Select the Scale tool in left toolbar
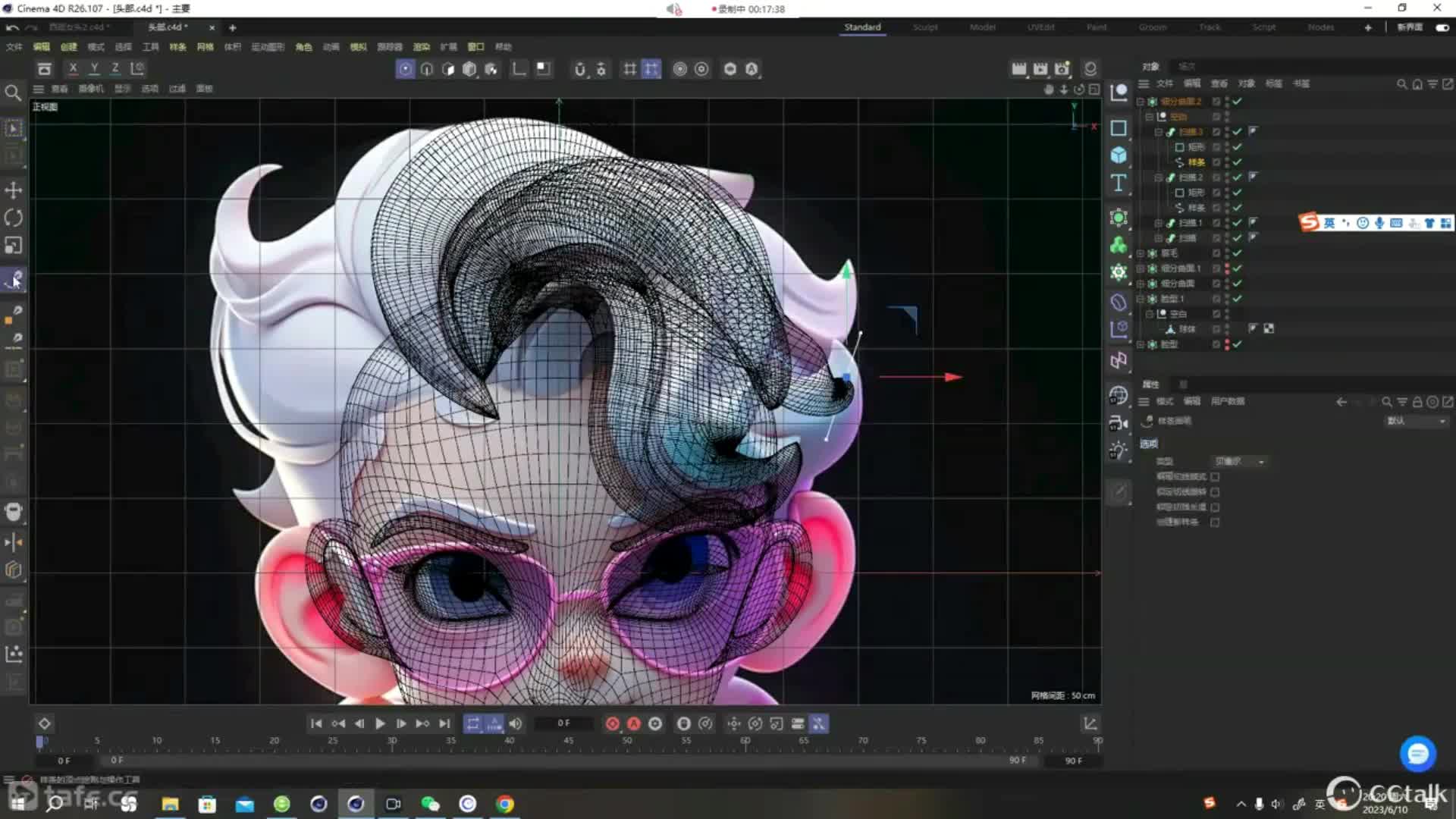1456x819 pixels. pos(14,246)
